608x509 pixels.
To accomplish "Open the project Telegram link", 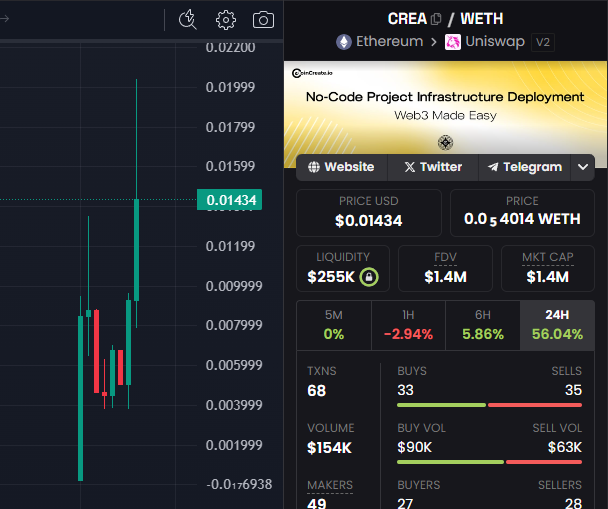I will (525, 167).
